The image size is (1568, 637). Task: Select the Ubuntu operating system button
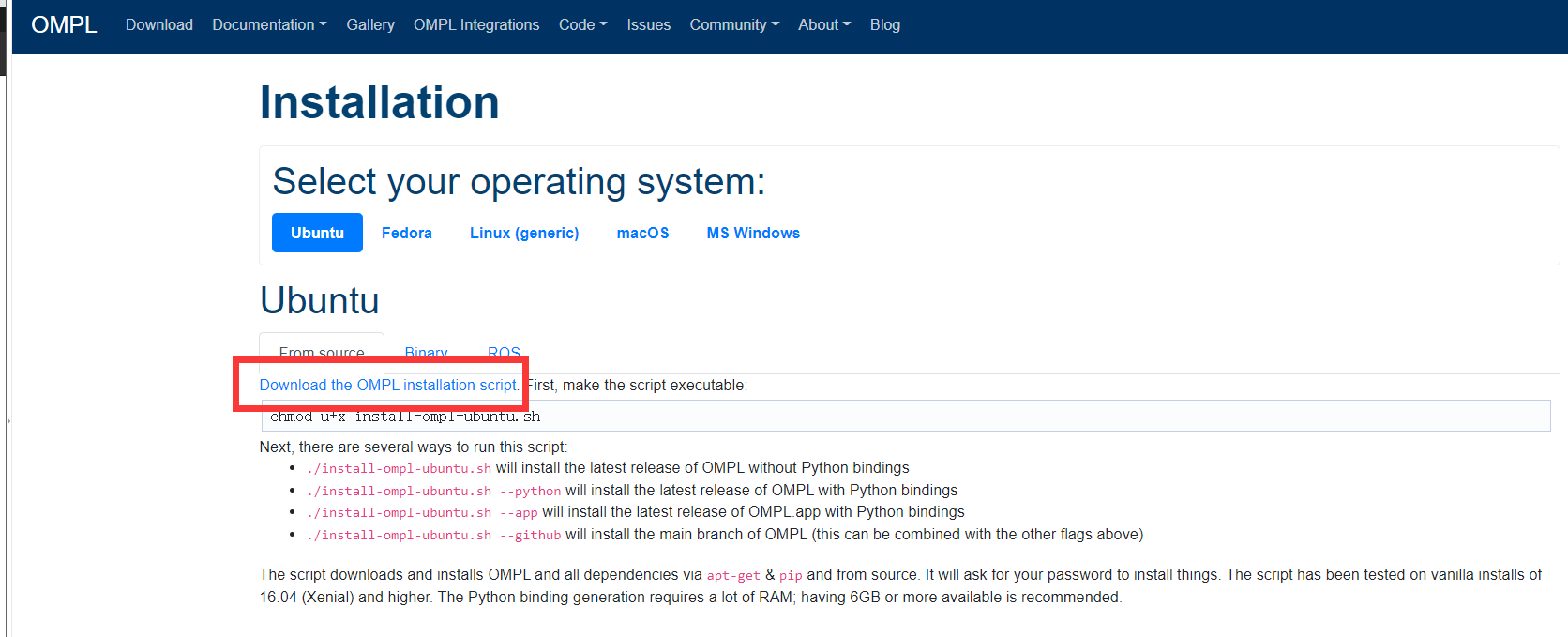click(317, 233)
